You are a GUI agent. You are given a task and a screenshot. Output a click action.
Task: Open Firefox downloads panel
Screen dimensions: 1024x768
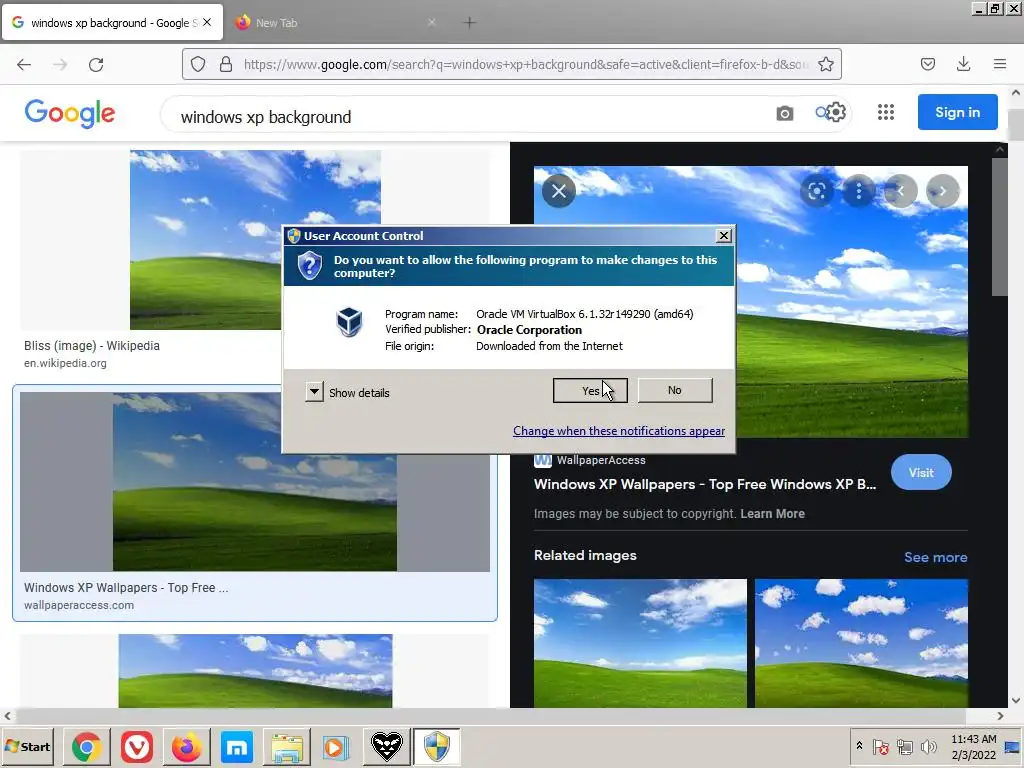[963, 64]
